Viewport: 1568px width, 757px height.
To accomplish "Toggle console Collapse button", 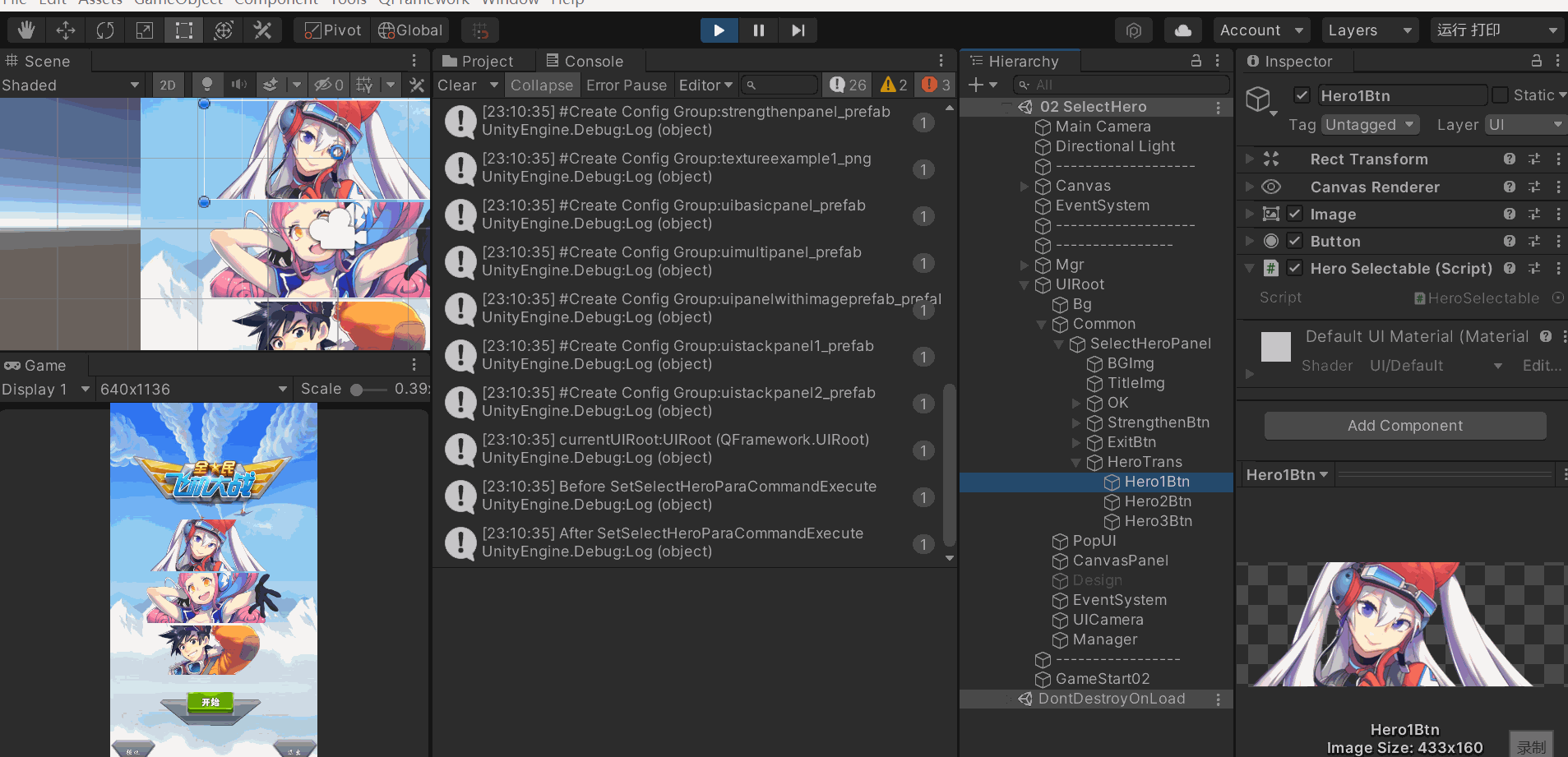I will (x=542, y=85).
